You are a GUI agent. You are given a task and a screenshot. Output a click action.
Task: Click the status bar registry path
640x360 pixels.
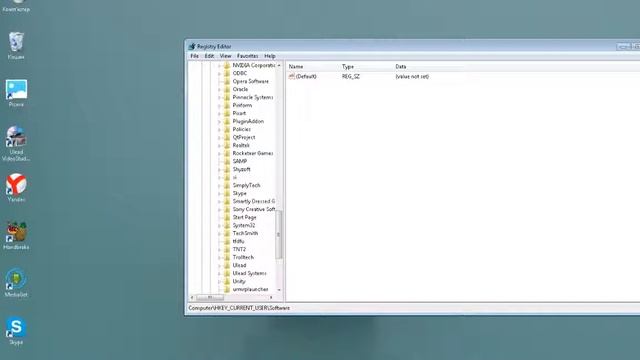[239, 308]
